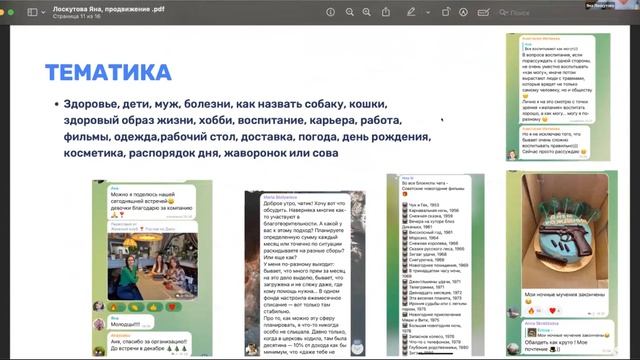
Task: Click the fire reaction under the cake photo
Action: 534,311
